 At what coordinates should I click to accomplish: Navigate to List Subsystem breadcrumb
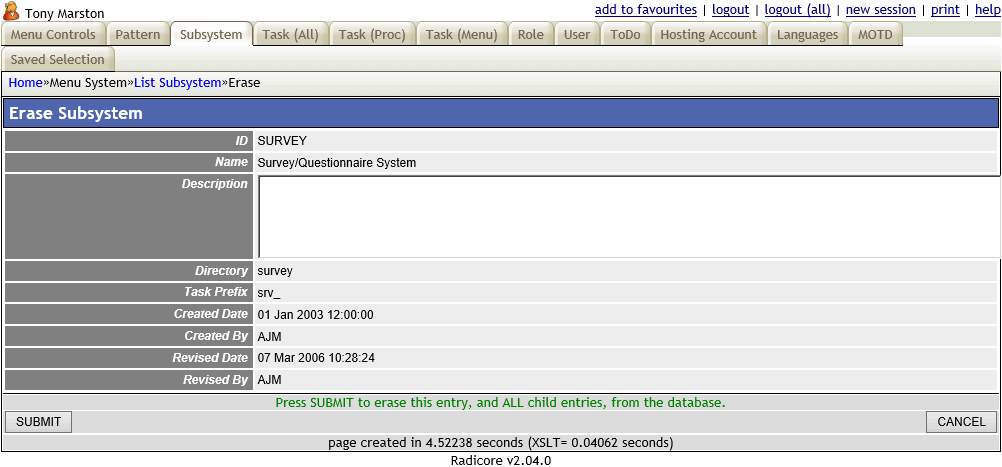(177, 83)
